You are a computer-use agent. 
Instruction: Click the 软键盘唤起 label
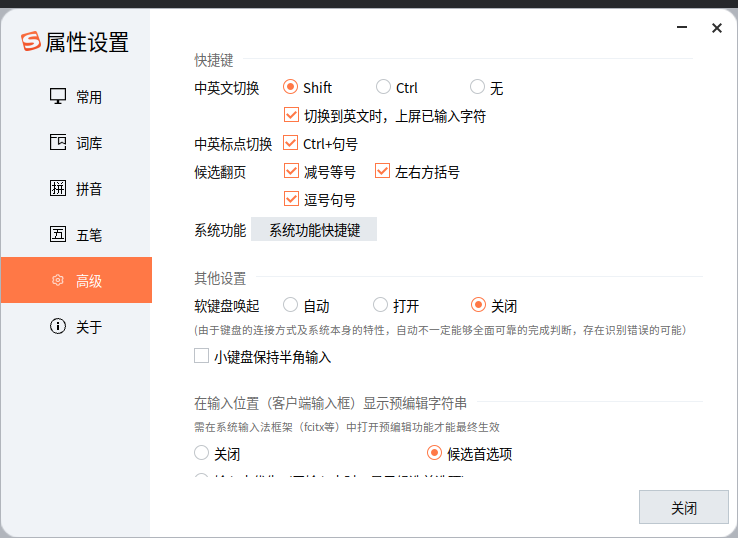pyautogui.click(x=227, y=306)
